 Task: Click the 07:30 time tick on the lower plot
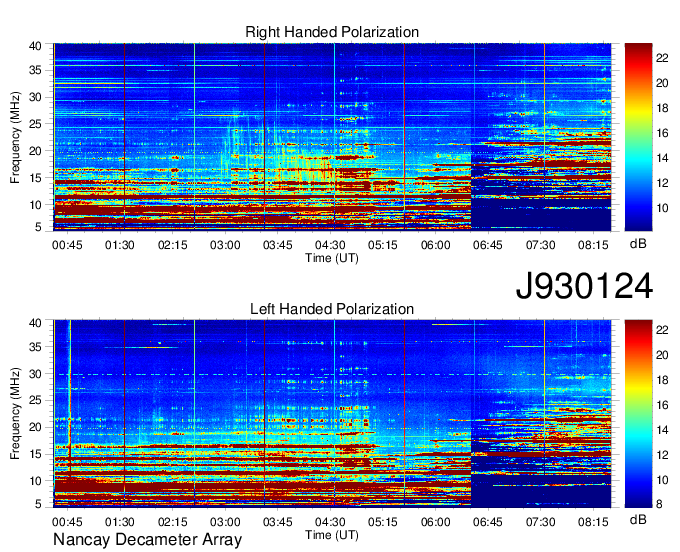coord(540,522)
